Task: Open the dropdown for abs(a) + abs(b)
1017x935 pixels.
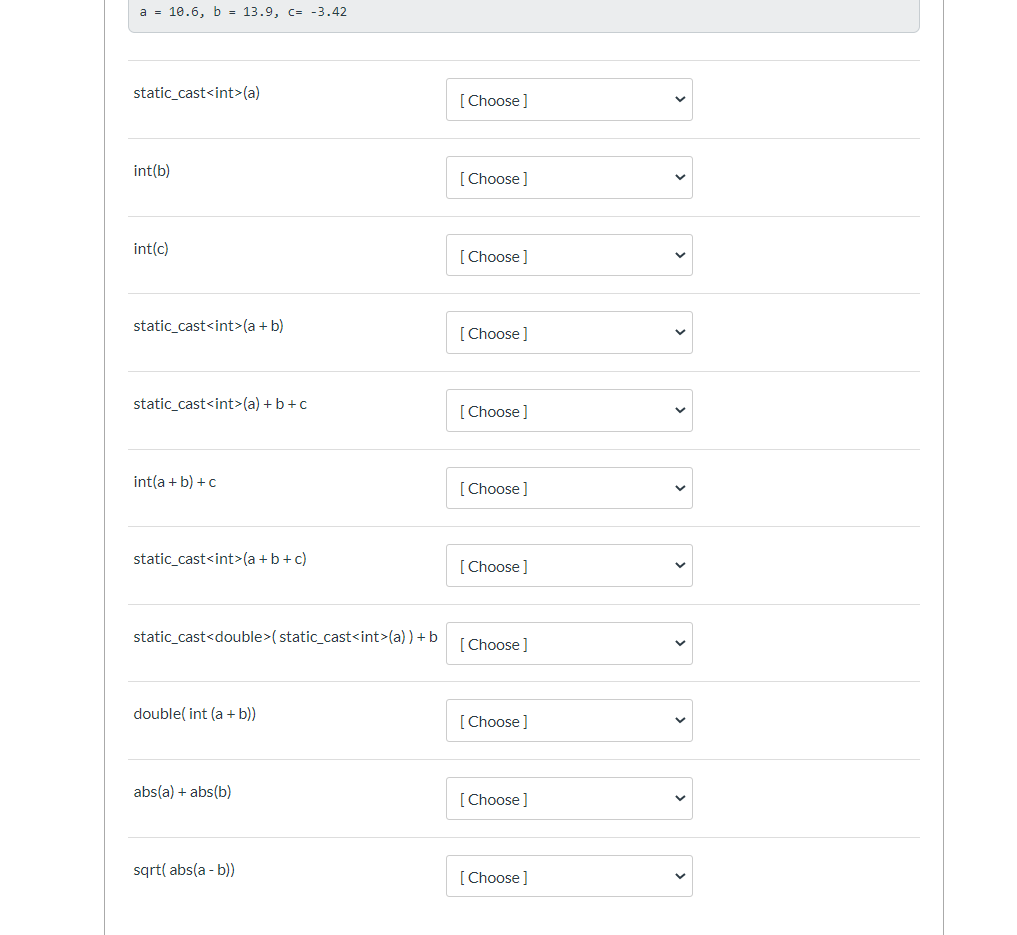Action: pos(569,798)
